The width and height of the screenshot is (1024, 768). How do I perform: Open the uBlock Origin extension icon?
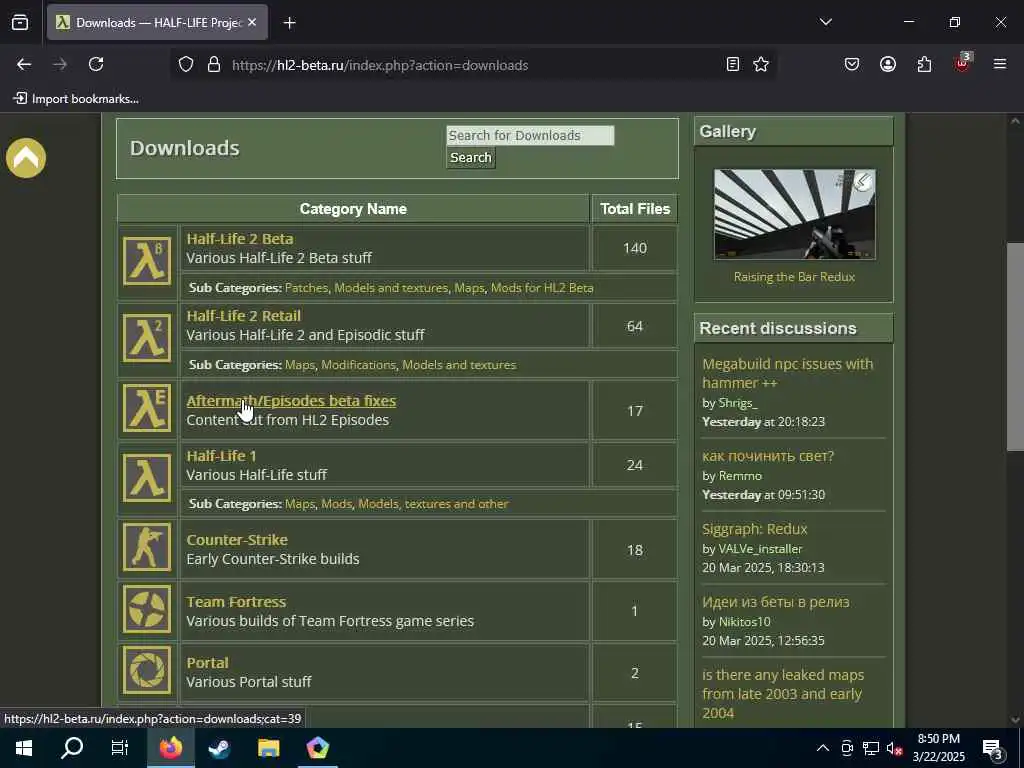962,63
